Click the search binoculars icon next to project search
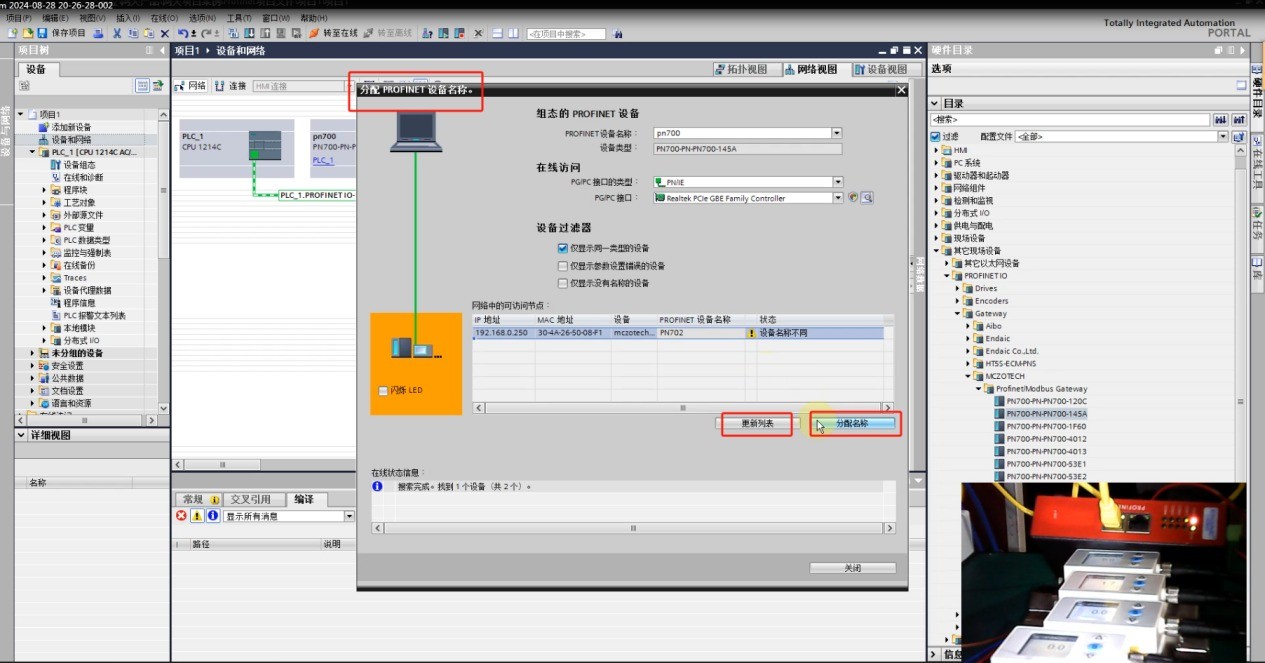Viewport: 1265px width, 663px height. 618,33
